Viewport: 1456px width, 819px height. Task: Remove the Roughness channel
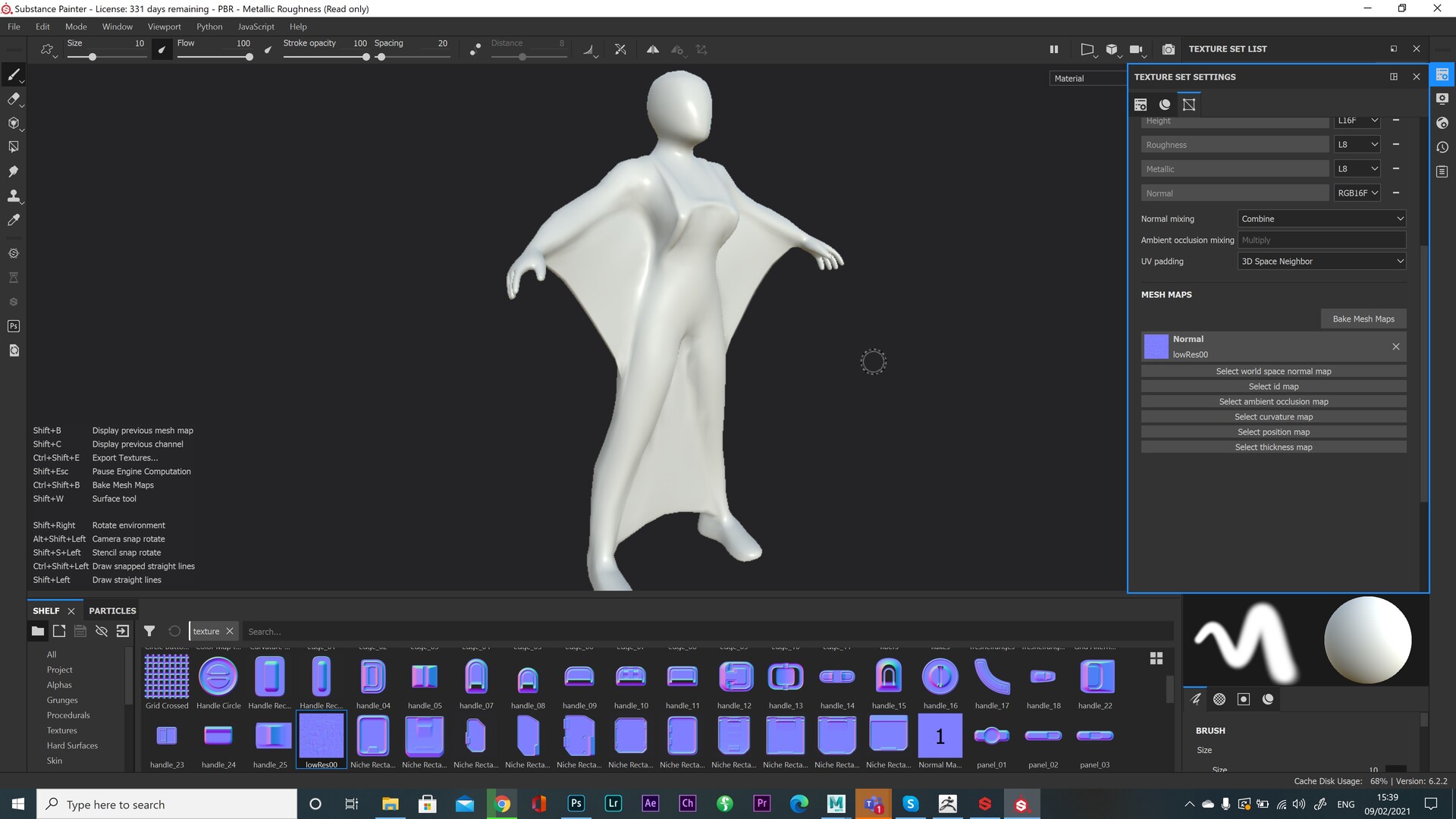click(1396, 145)
